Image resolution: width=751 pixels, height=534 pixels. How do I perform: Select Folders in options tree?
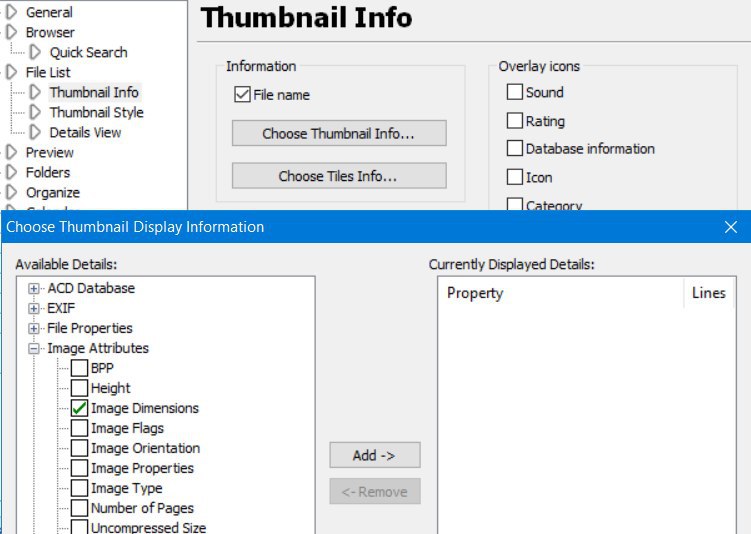point(48,172)
